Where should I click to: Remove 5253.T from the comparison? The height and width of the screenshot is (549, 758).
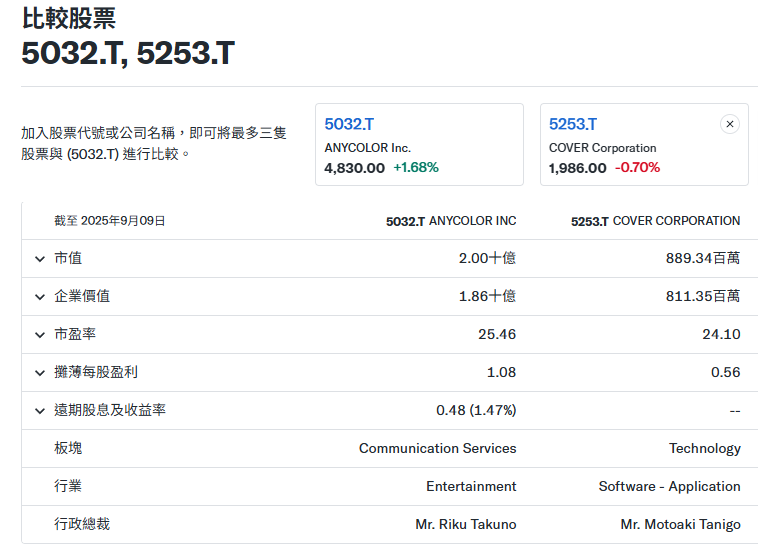click(730, 124)
